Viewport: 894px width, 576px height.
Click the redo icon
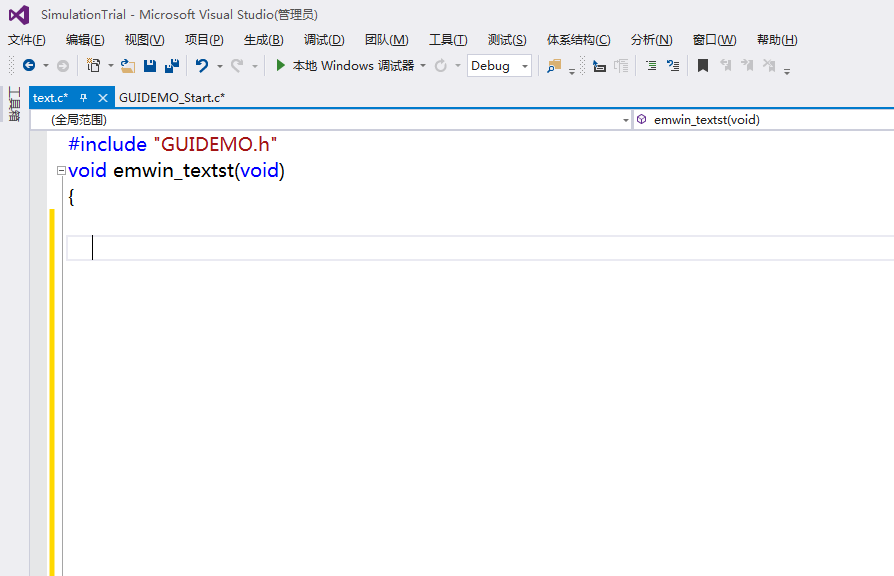click(237, 66)
